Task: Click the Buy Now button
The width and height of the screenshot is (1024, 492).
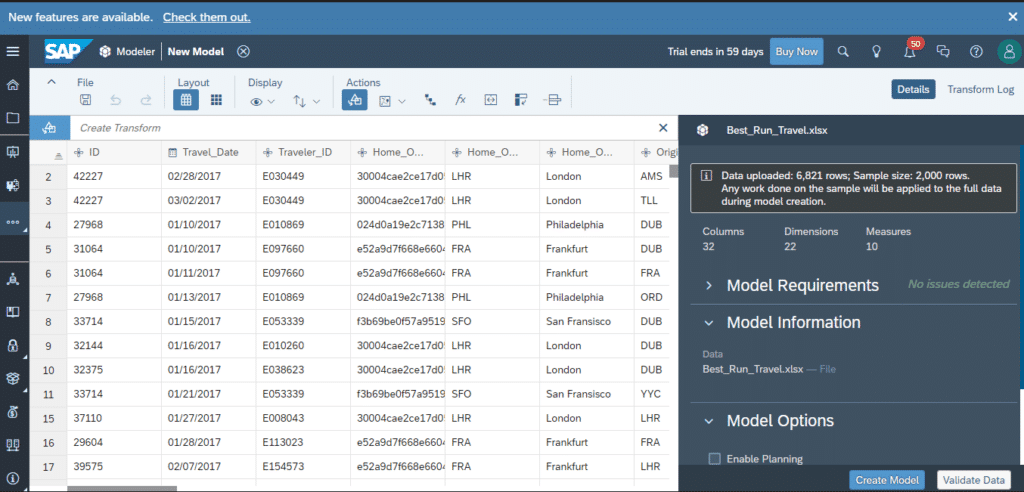Action: (x=797, y=52)
